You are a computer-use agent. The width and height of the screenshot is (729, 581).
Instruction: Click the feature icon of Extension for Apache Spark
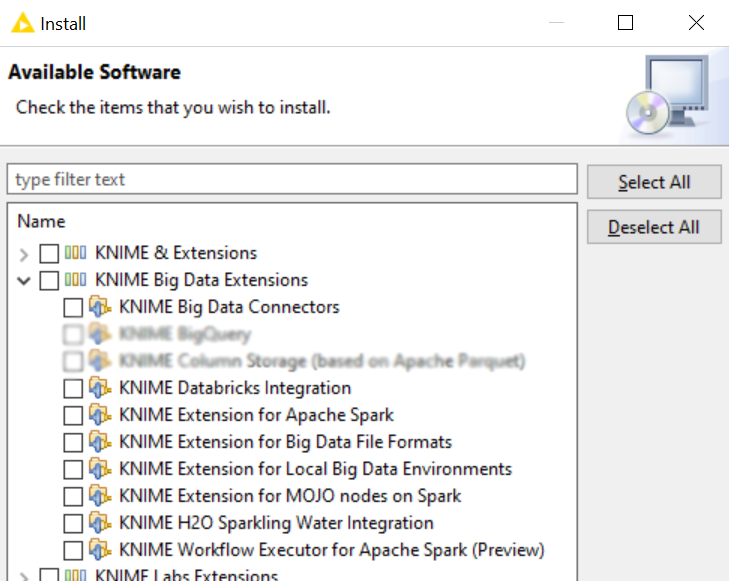[100, 415]
